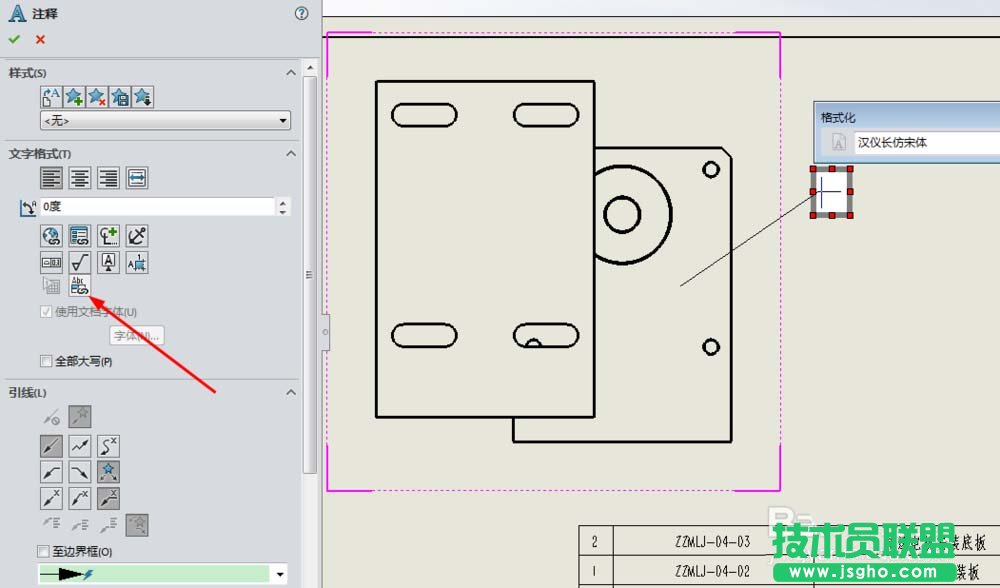The width and height of the screenshot is (1000, 588).
Task: Click the property panel vertical scrollbar thumb
Action: tap(310, 275)
